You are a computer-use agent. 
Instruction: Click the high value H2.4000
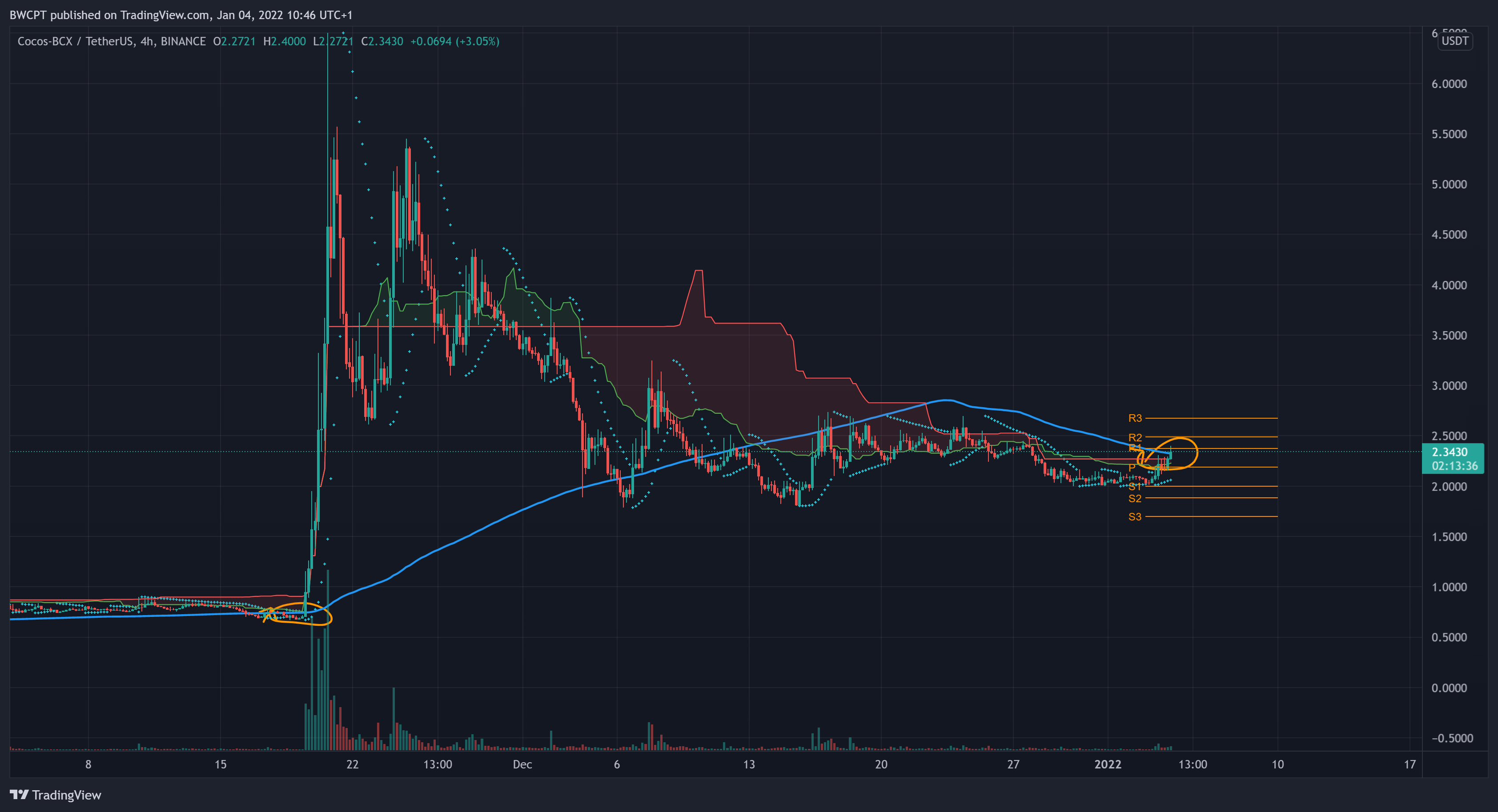pos(285,41)
